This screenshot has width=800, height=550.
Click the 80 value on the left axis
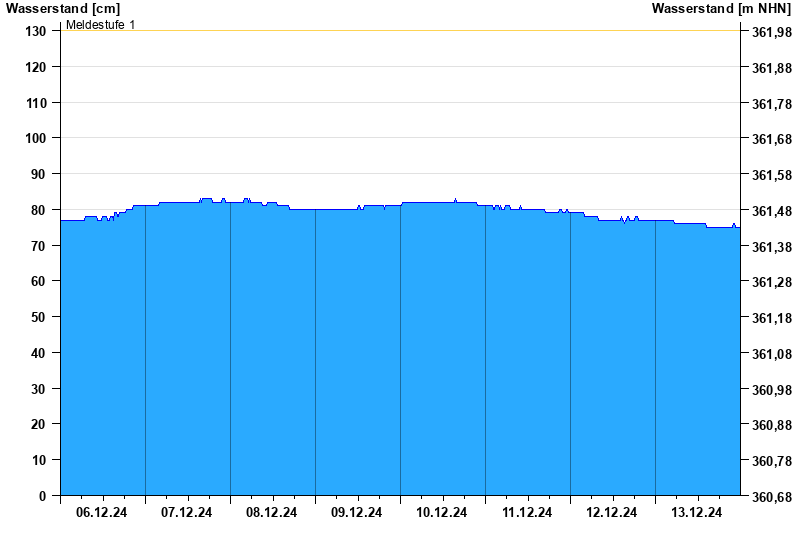[38, 210]
